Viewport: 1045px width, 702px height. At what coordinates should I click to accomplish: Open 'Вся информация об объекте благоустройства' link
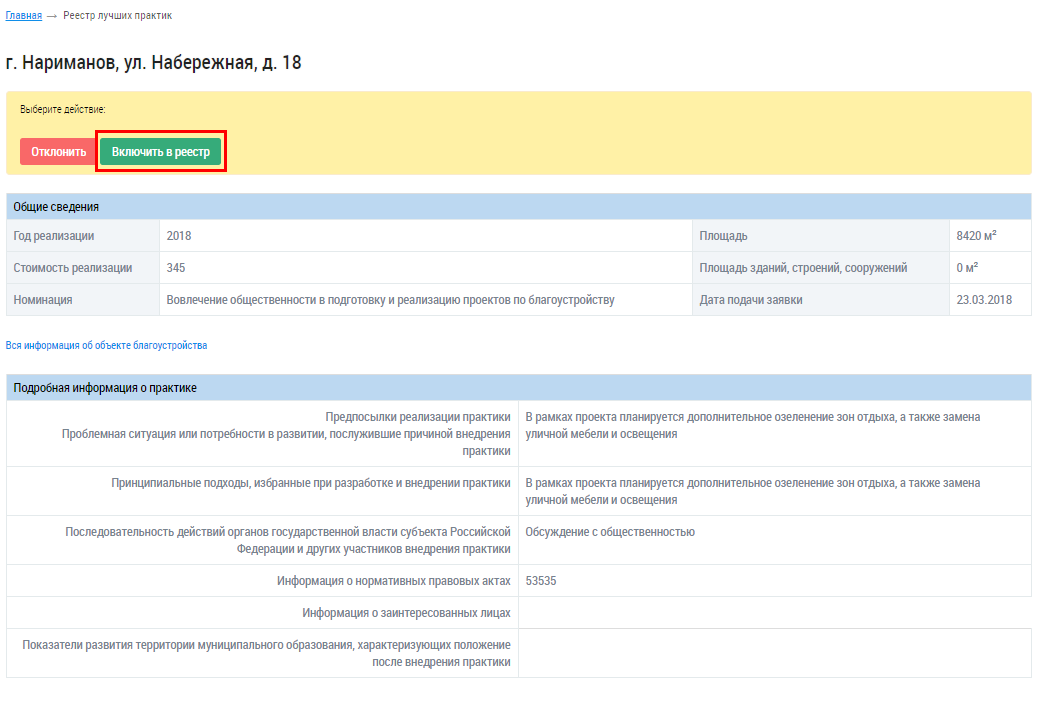pos(107,345)
